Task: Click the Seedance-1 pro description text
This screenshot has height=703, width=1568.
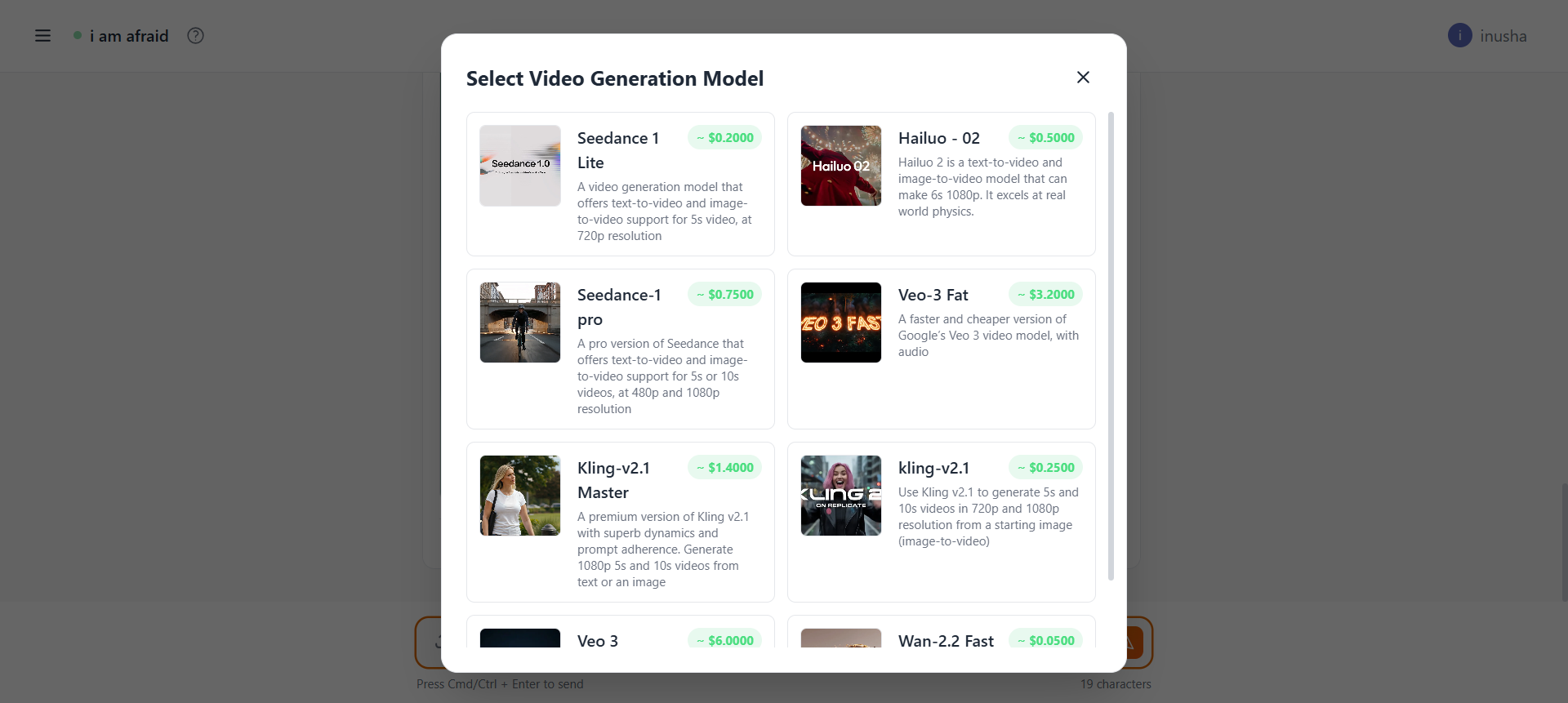Action: coord(662,376)
